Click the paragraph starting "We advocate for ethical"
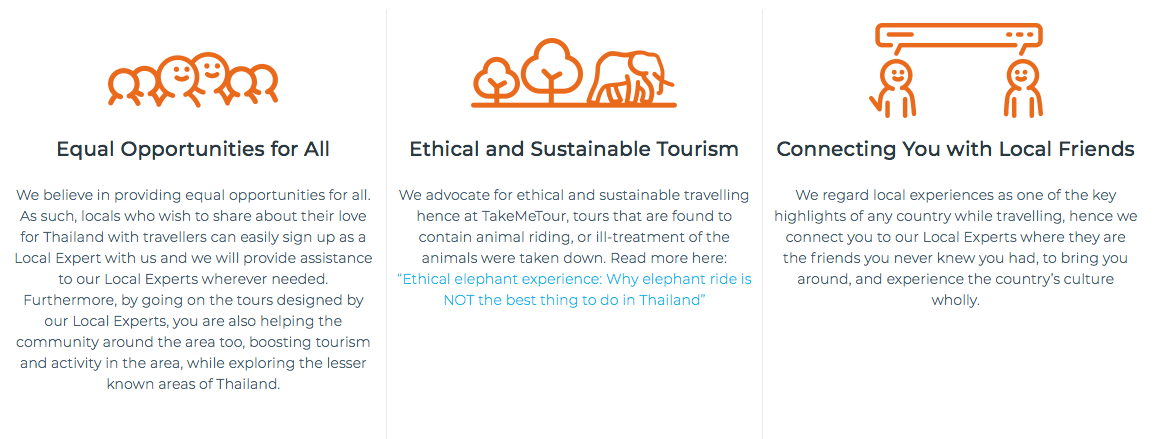 [574, 225]
